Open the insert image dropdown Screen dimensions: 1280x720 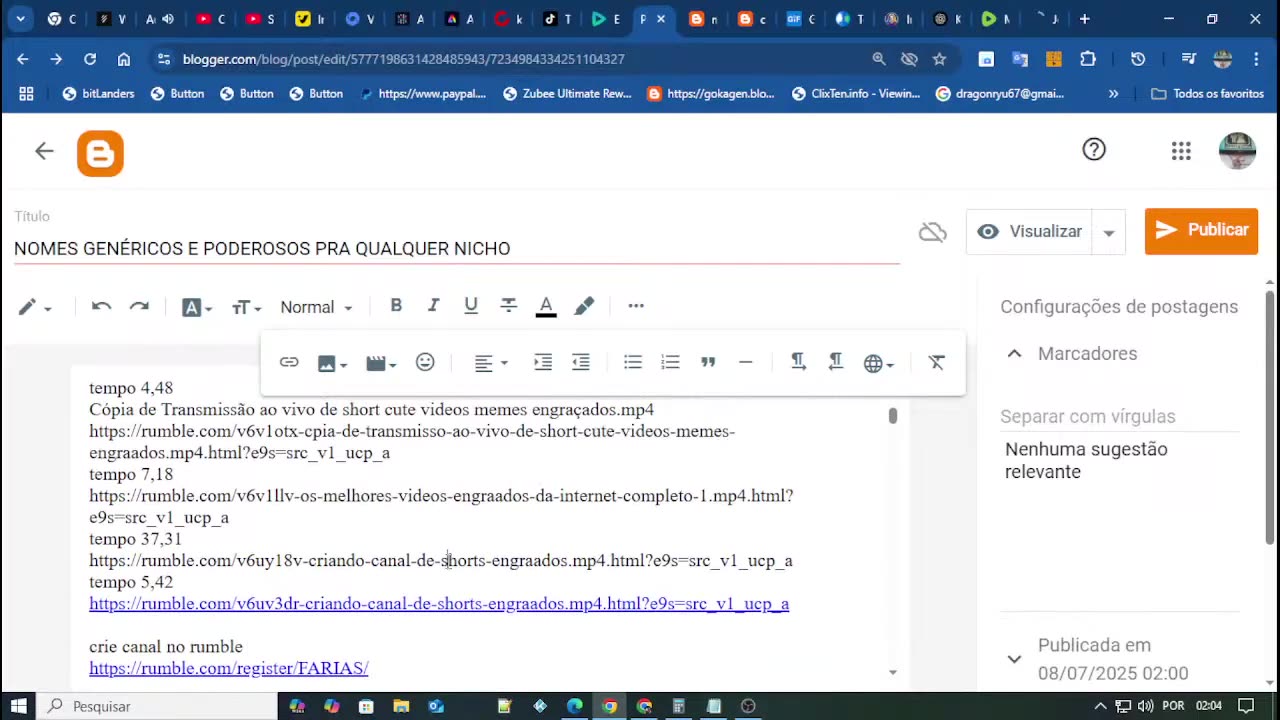click(332, 363)
